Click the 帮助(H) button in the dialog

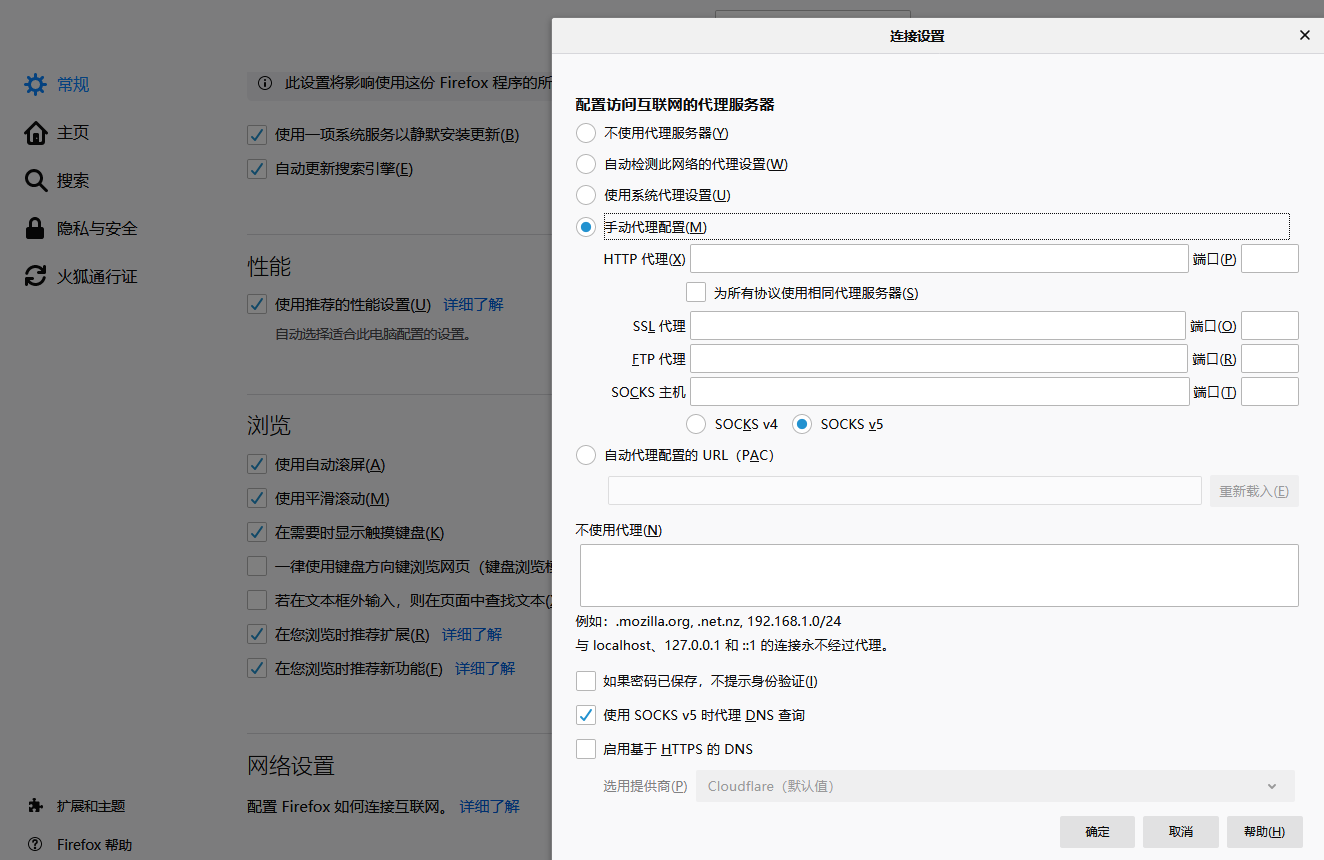1264,831
